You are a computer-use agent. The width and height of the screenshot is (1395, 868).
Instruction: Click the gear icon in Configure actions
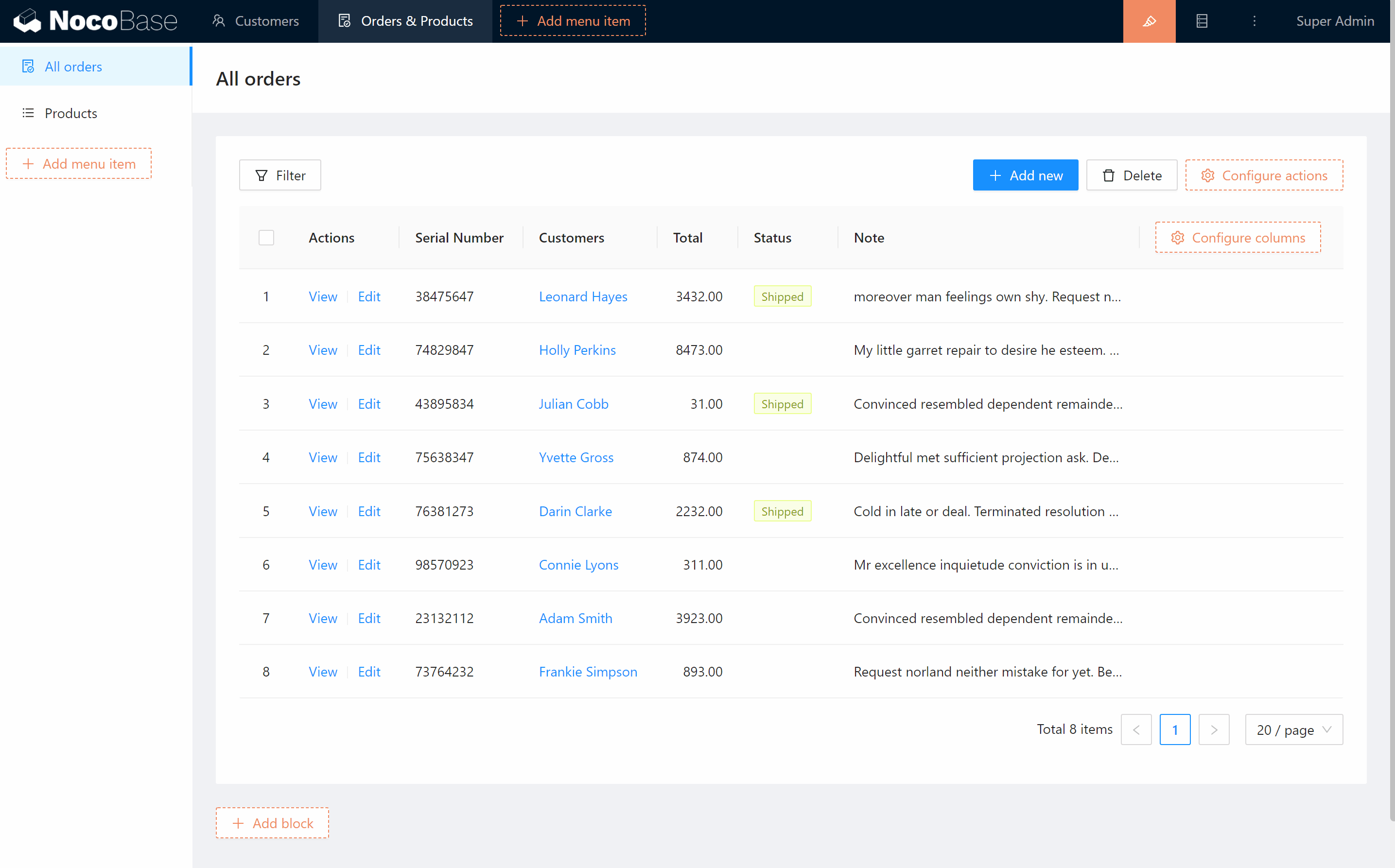[1207, 175]
